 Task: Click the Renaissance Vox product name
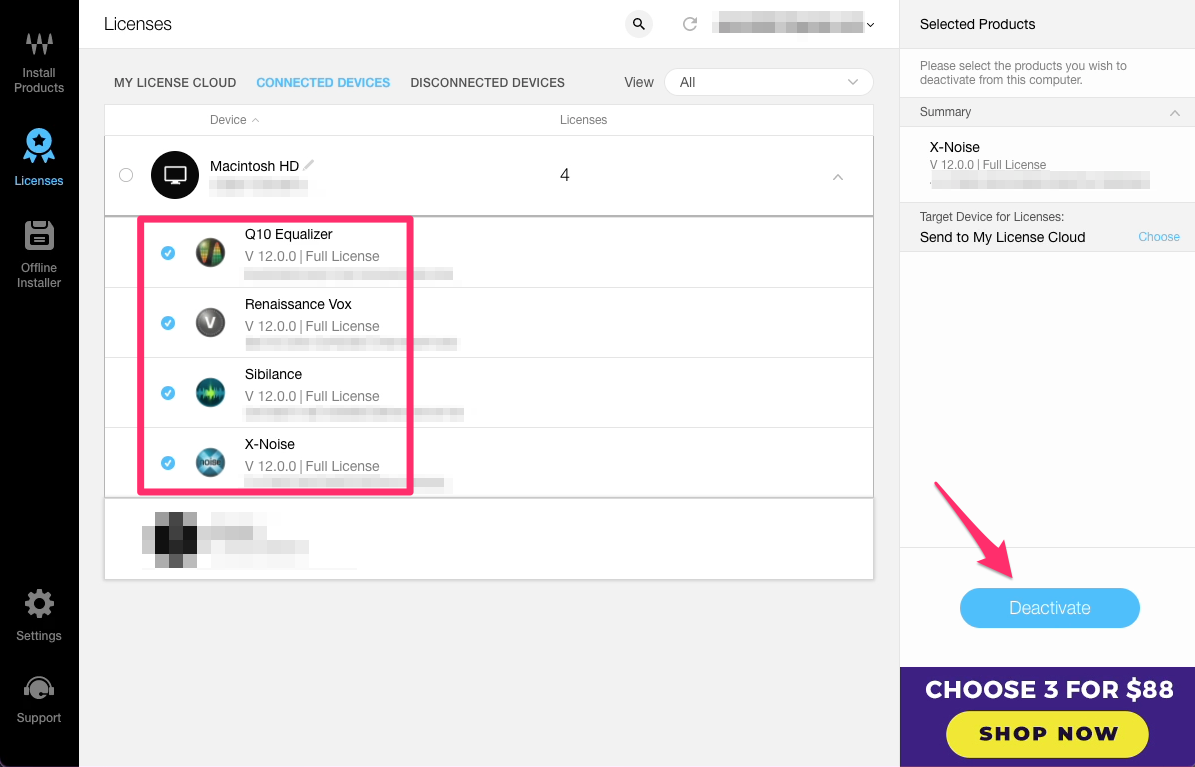pyautogui.click(x=298, y=304)
